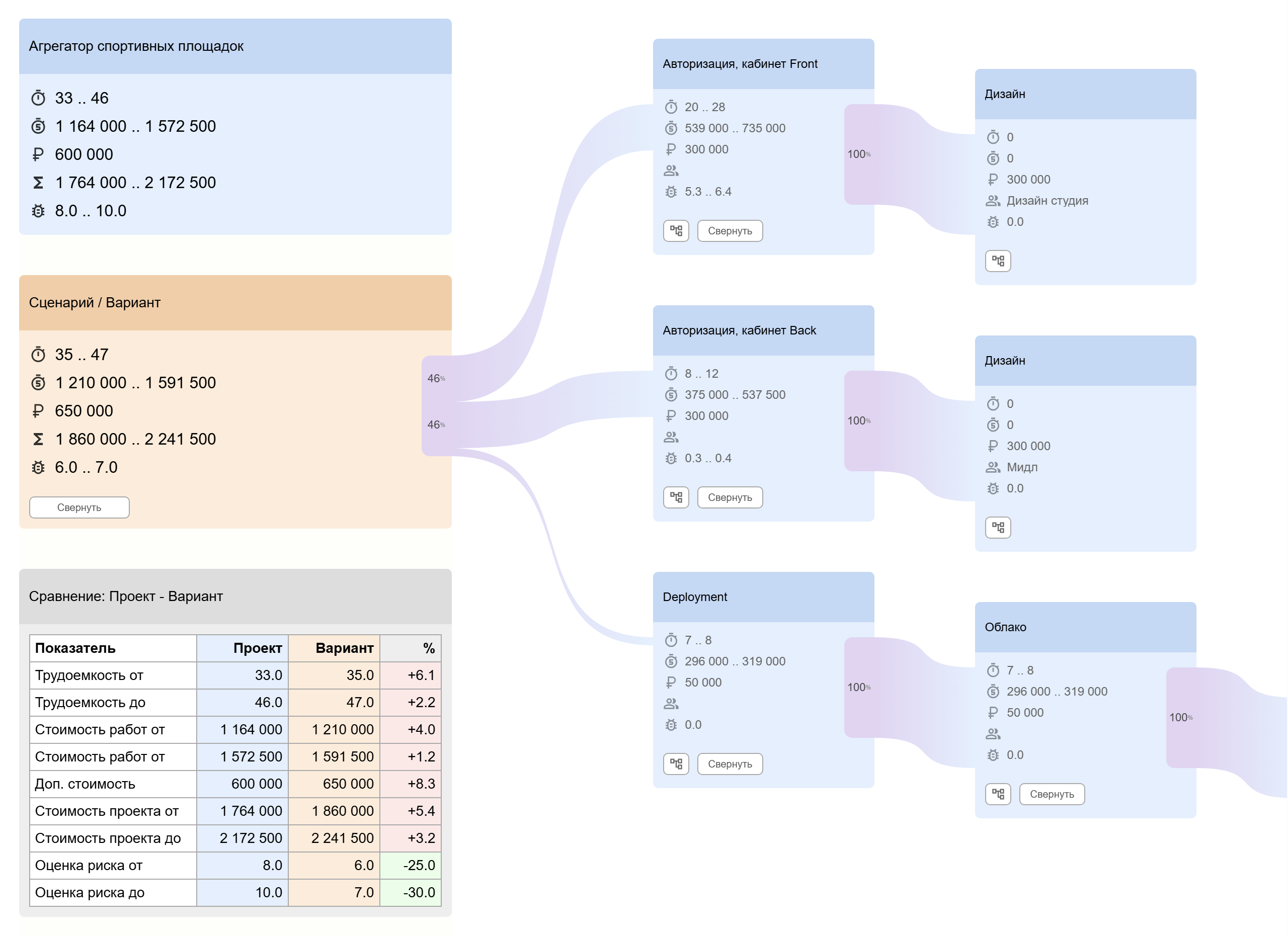The height and width of the screenshot is (936, 1288).
Task: Select the Оценка риска от row label
Action: point(89,866)
